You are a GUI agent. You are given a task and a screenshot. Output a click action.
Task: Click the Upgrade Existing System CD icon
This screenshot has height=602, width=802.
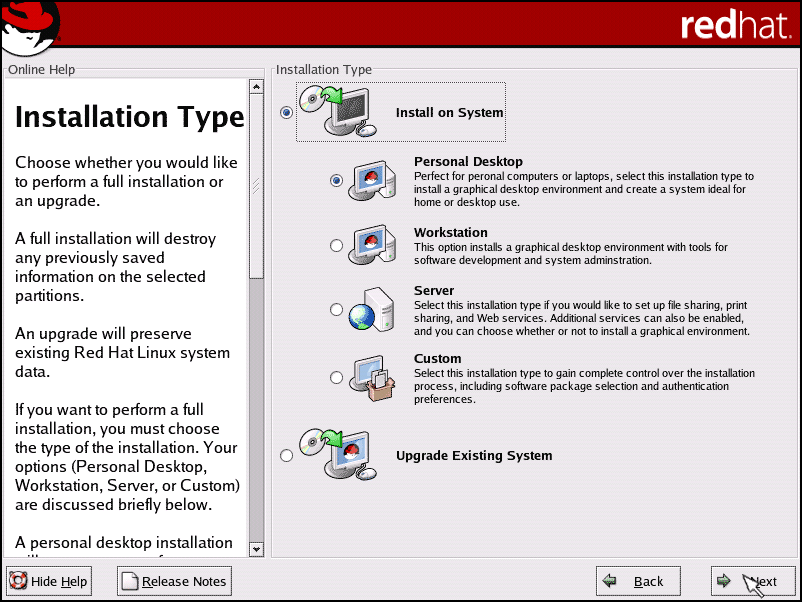338,454
